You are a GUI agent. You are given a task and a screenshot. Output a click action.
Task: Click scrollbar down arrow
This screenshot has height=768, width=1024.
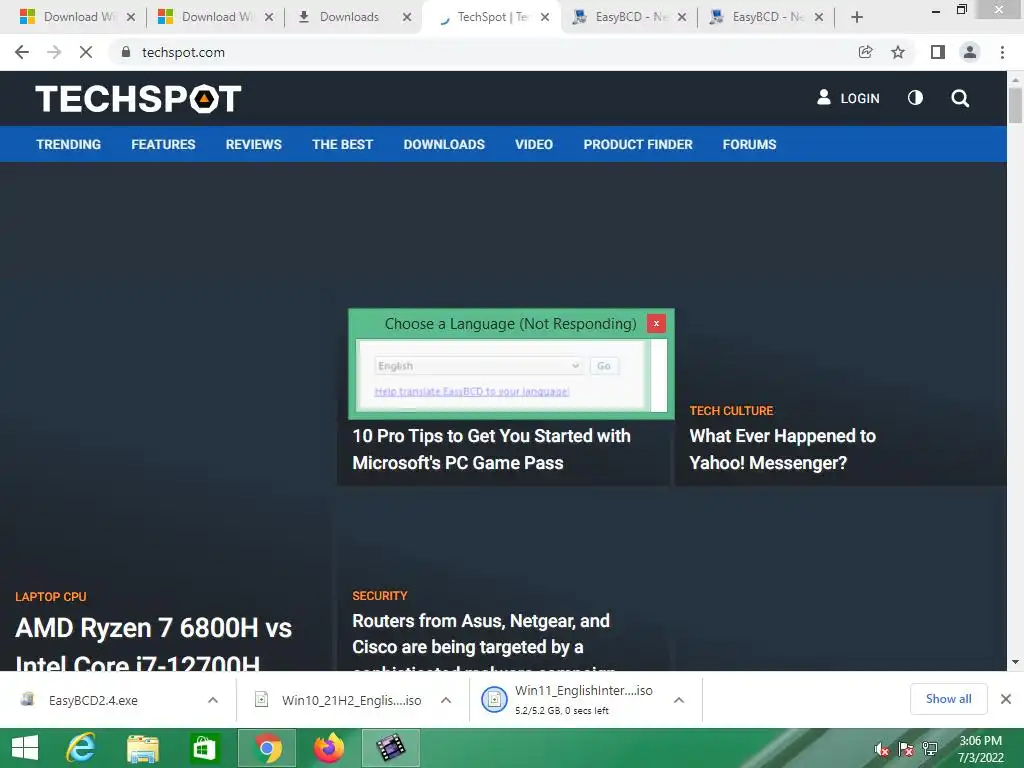(x=1015, y=662)
